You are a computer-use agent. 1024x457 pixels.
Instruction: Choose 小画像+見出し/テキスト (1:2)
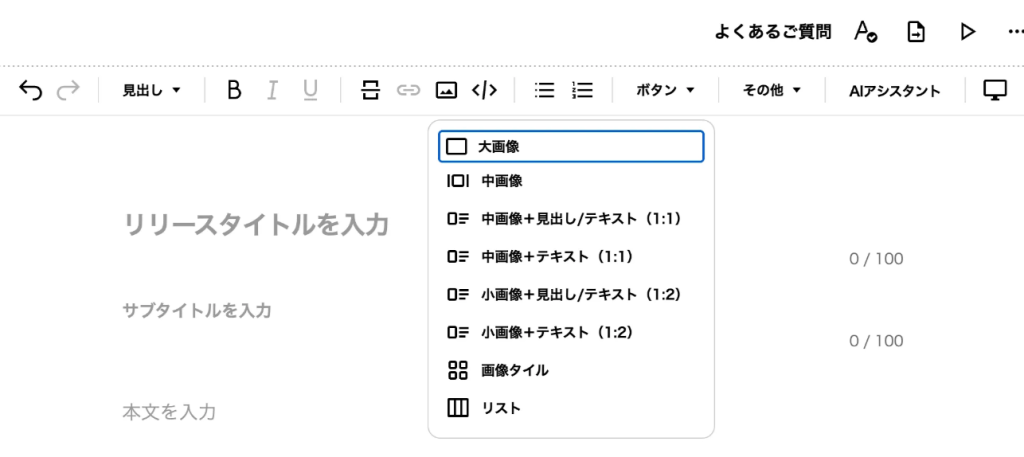pos(571,294)
